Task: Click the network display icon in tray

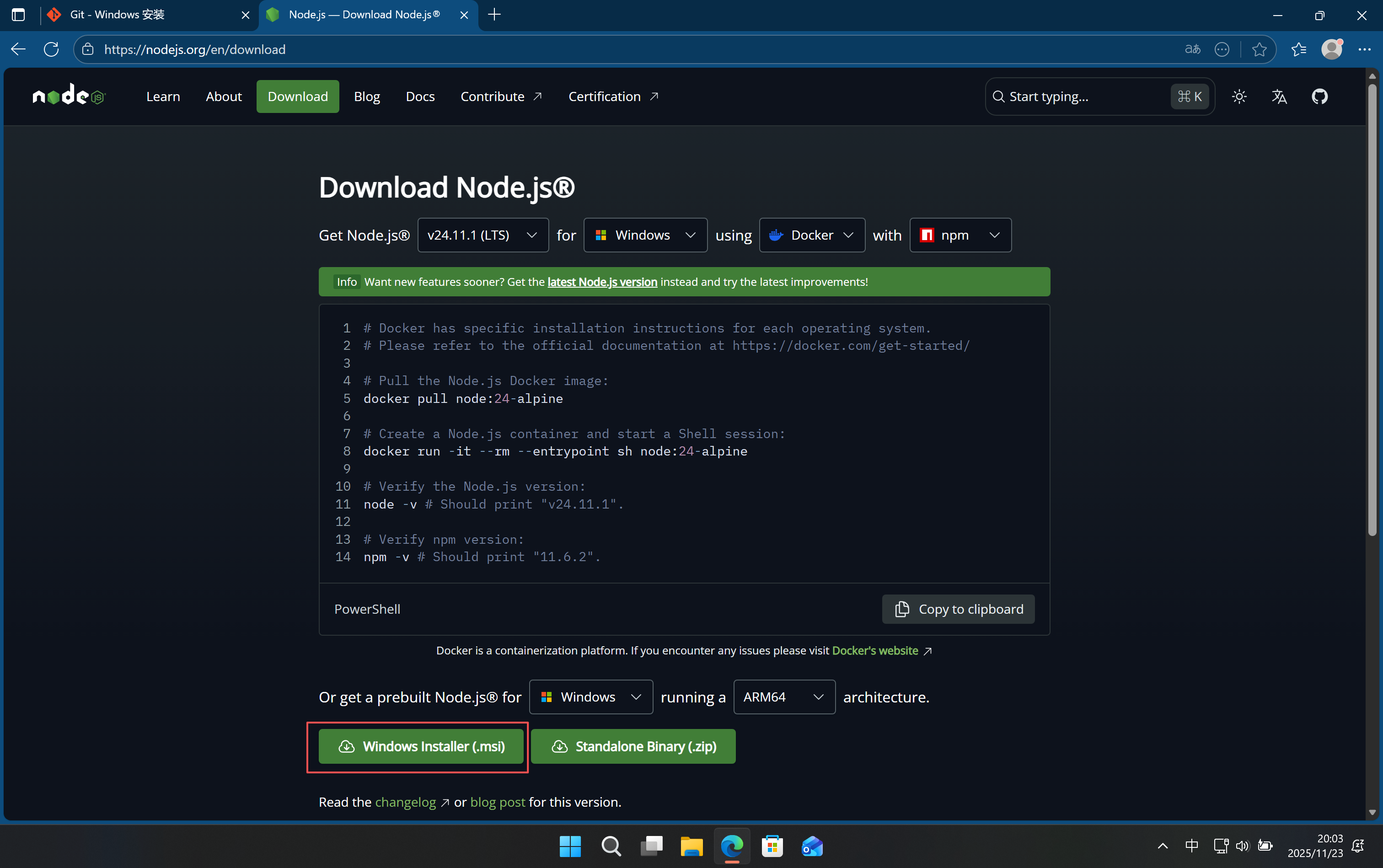Action: [x=1221, y=846]
